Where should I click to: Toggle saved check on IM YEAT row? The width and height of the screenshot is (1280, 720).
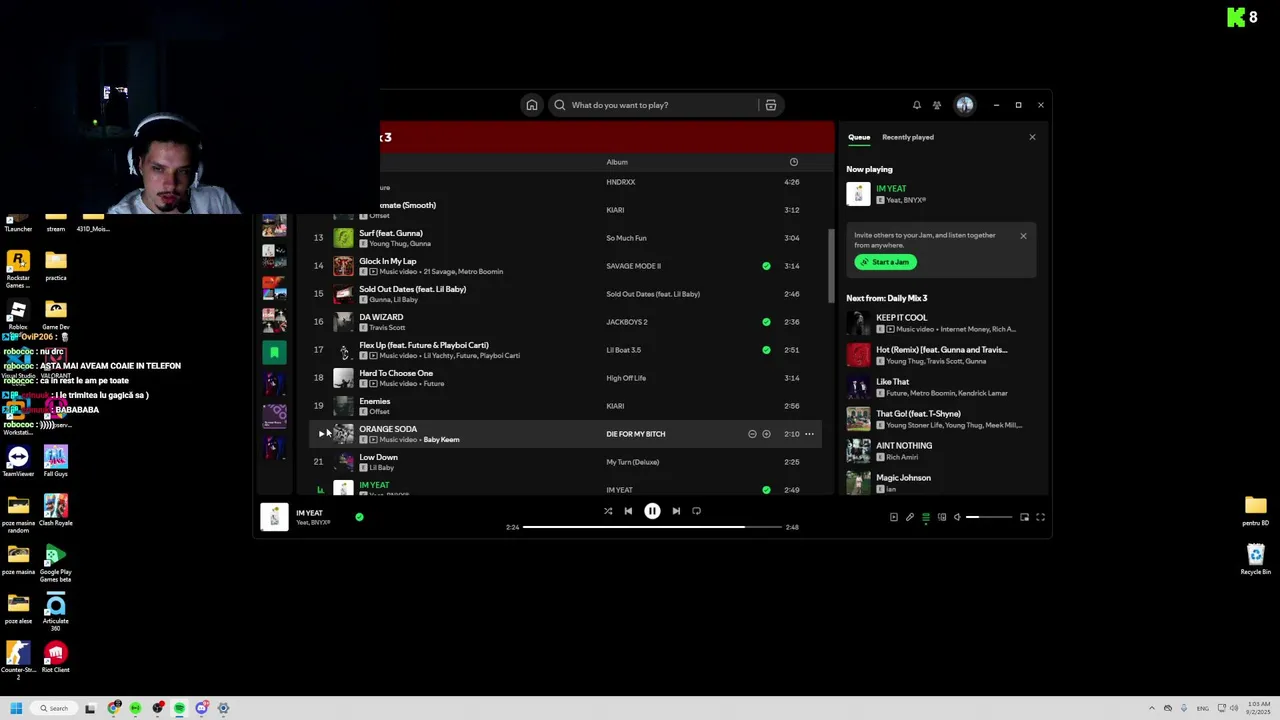766,490
